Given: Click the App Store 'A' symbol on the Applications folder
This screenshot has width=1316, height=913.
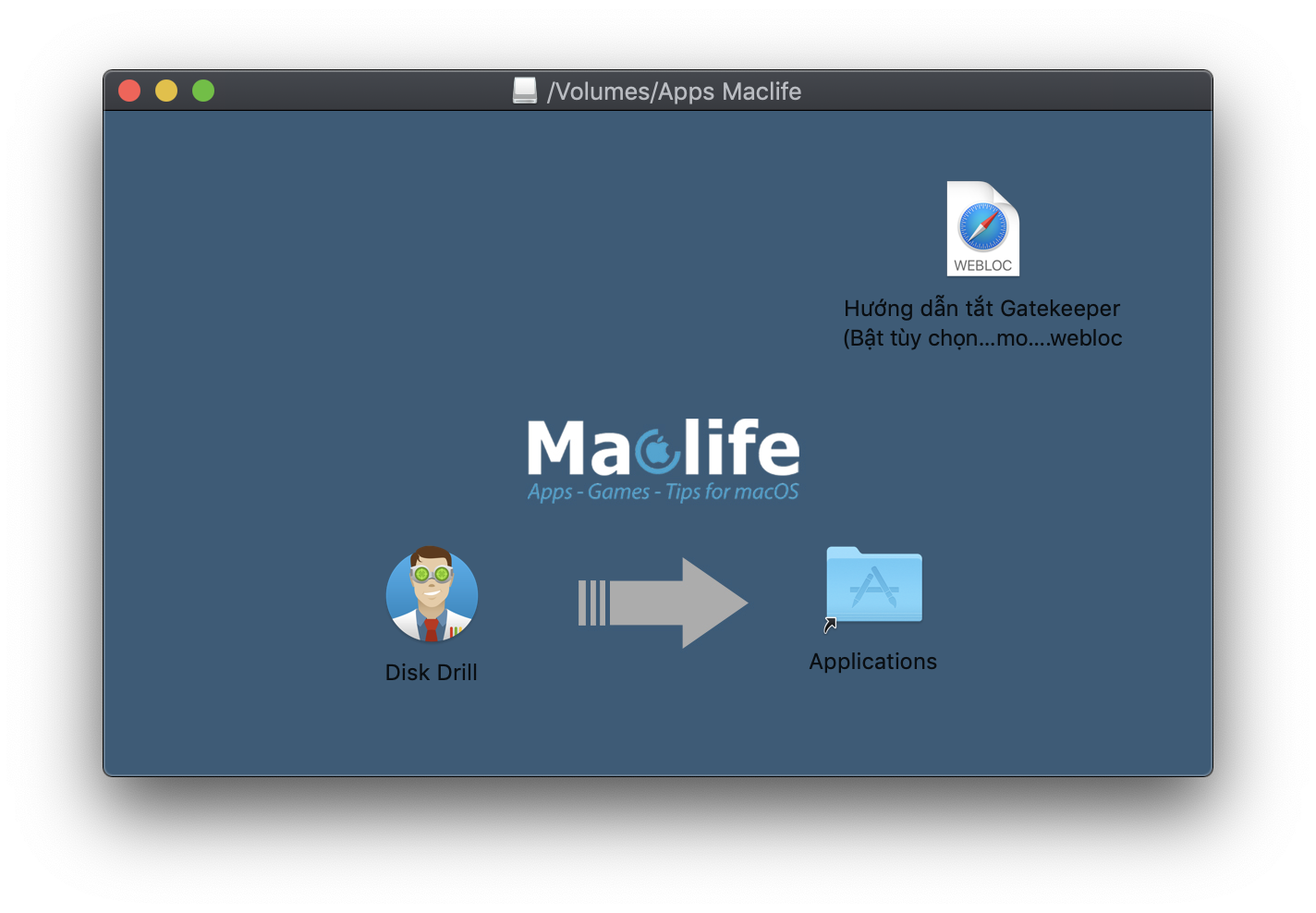Looking at the screenshot, I should 876,588.
